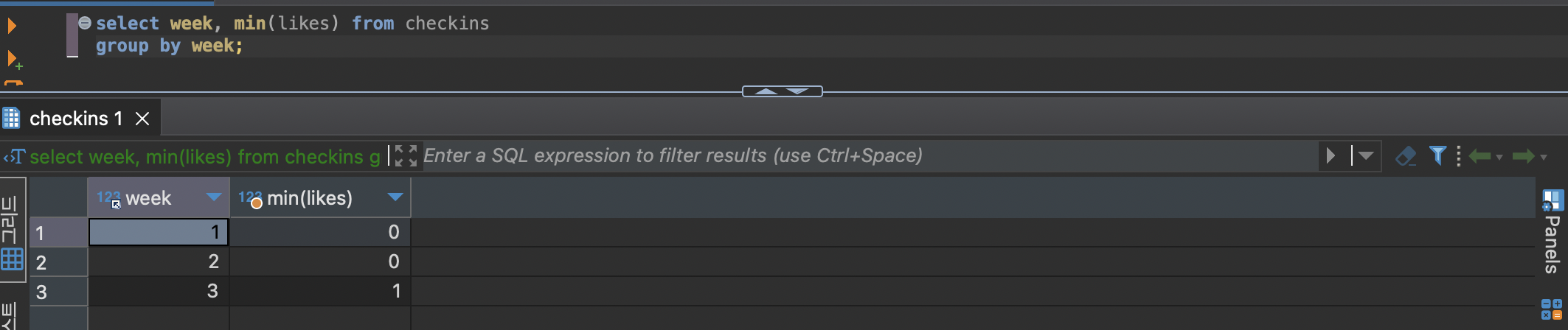This screenshot has height=330, width=1568.
Task: Run the SQL statement with orange arrow
Action: coord(12,27)
